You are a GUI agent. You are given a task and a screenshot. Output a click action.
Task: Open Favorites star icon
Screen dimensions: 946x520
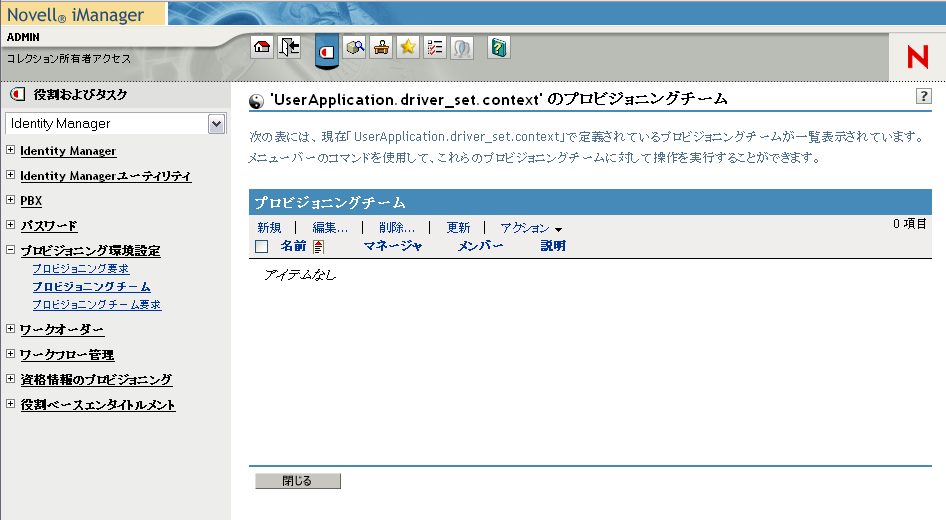pyautogui.click(x=408, y=47)
